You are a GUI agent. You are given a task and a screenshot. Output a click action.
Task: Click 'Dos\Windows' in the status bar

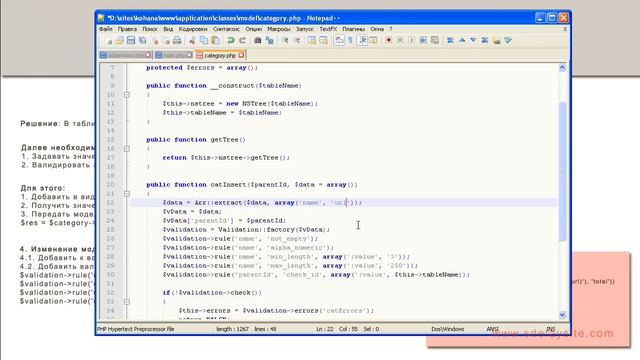tap(448, 329)
